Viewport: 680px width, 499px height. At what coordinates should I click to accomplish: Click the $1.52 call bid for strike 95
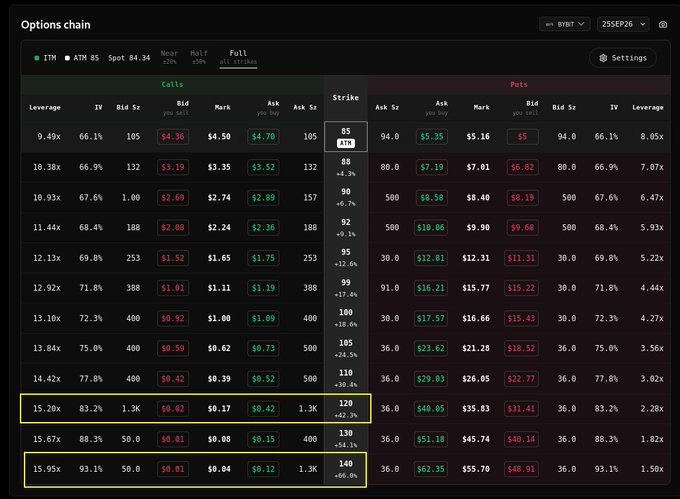point(173,258)
